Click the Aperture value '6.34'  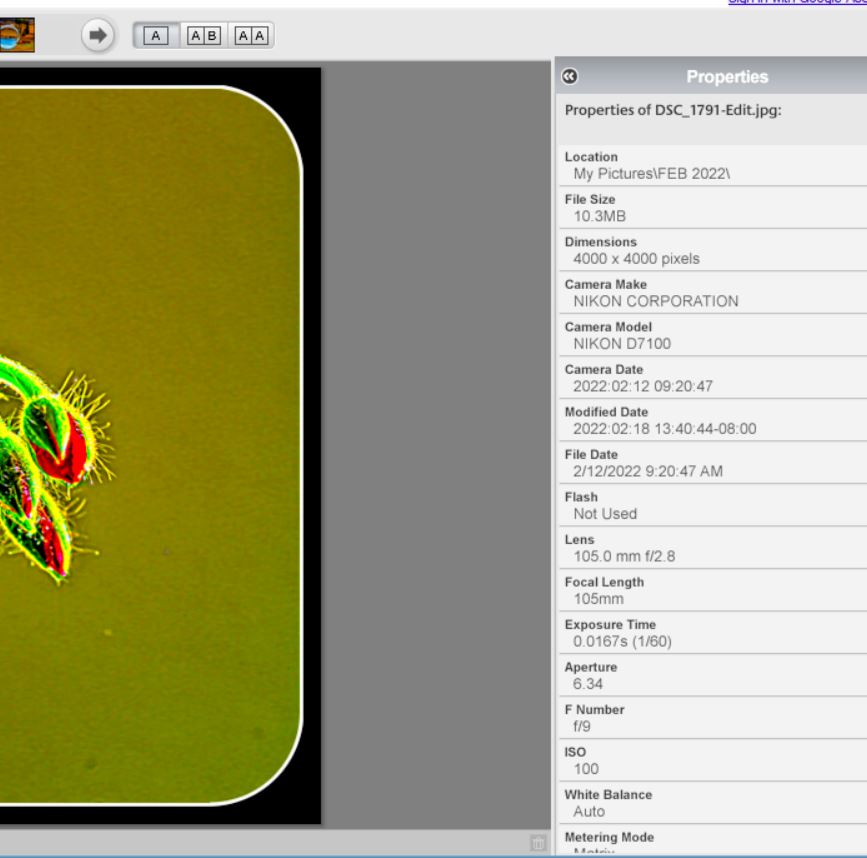[588, 684]
